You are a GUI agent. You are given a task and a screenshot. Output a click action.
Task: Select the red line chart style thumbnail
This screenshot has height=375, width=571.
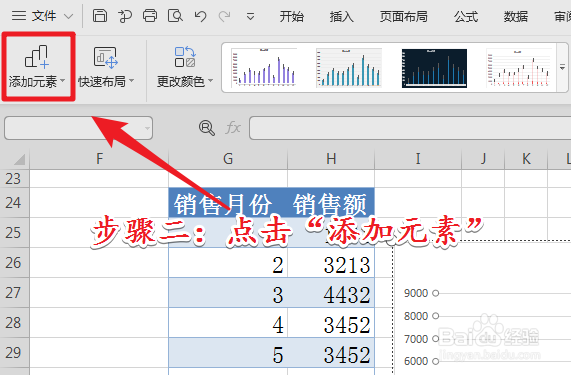[518, 68]
